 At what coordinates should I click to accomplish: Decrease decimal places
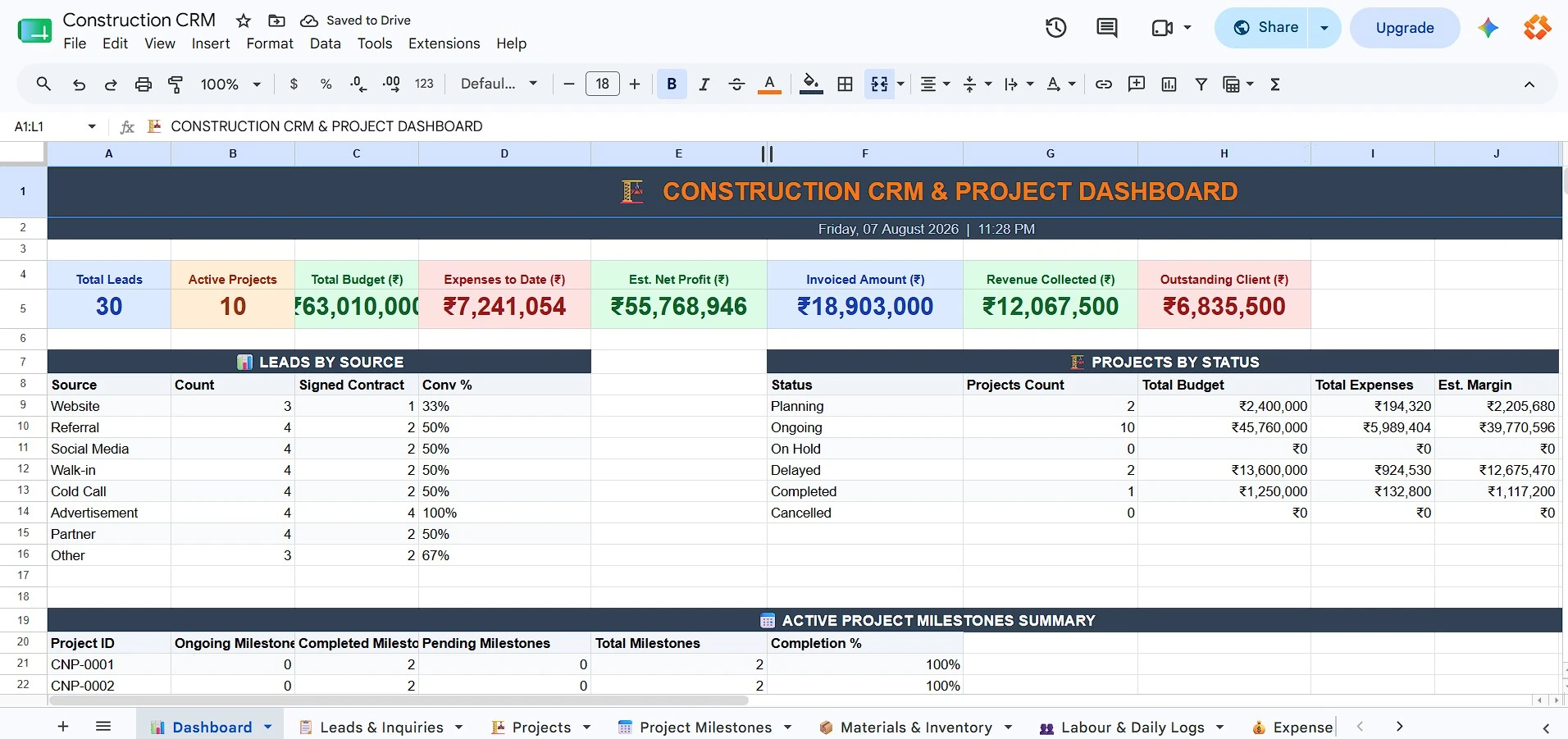point(358,84)
